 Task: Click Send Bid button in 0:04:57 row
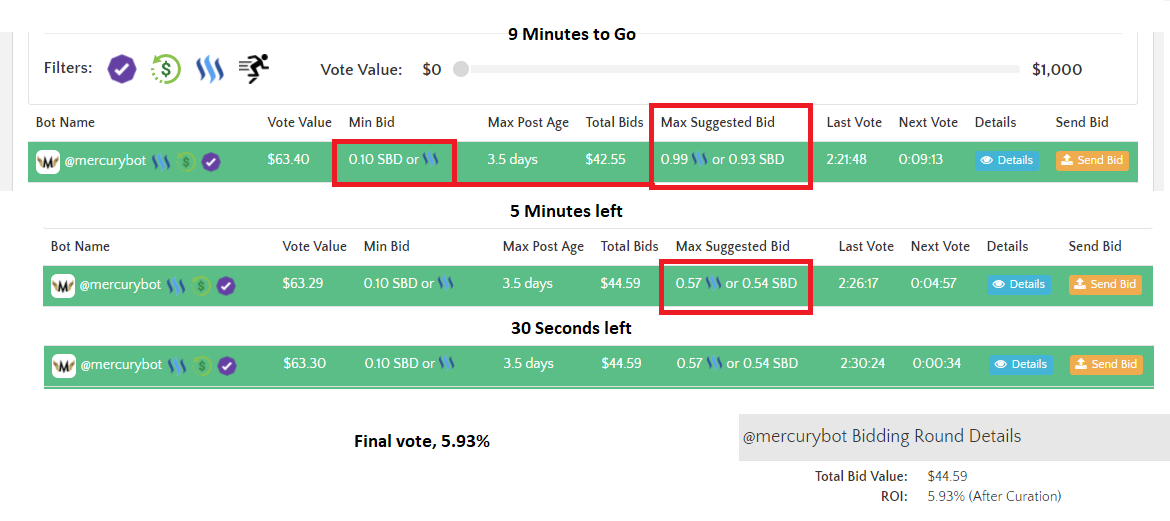(1105, 284)
